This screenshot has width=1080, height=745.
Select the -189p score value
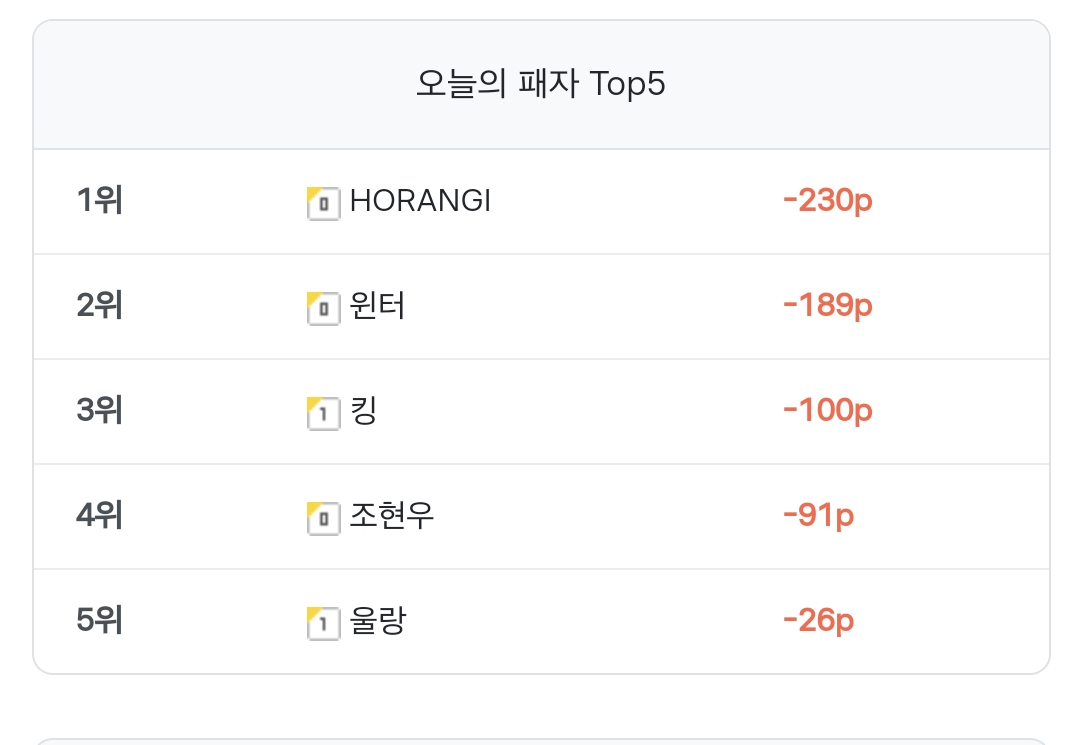click(828, 305)
